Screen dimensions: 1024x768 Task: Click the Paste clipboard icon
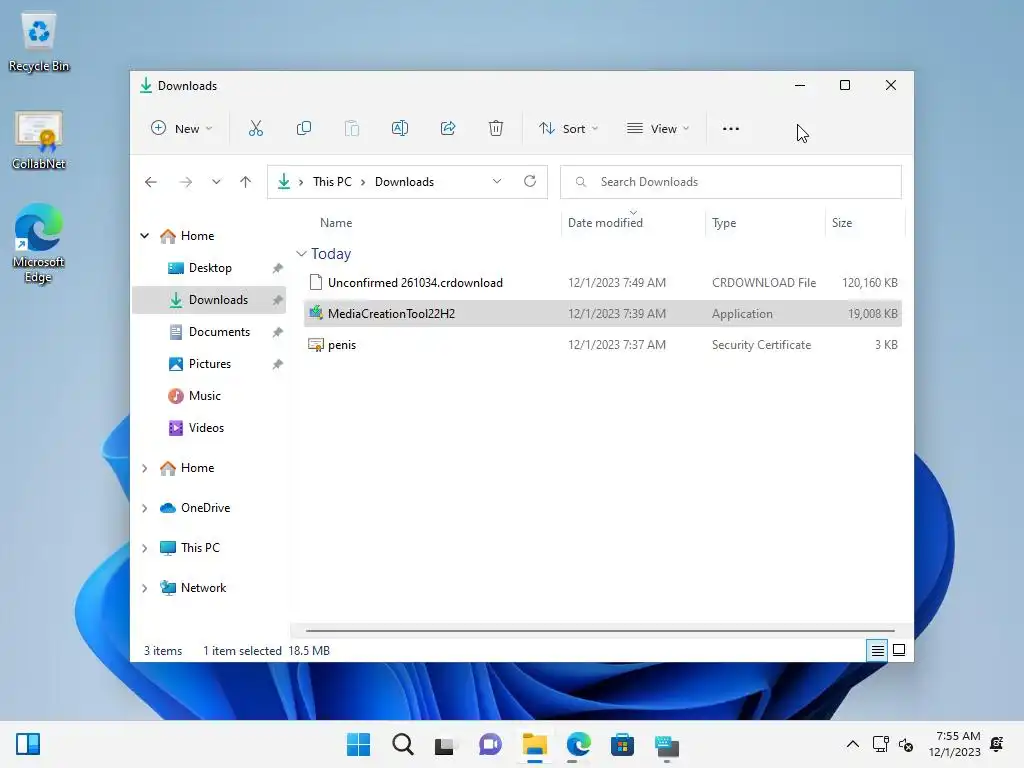pyautogui.click(x=352, y=129)
